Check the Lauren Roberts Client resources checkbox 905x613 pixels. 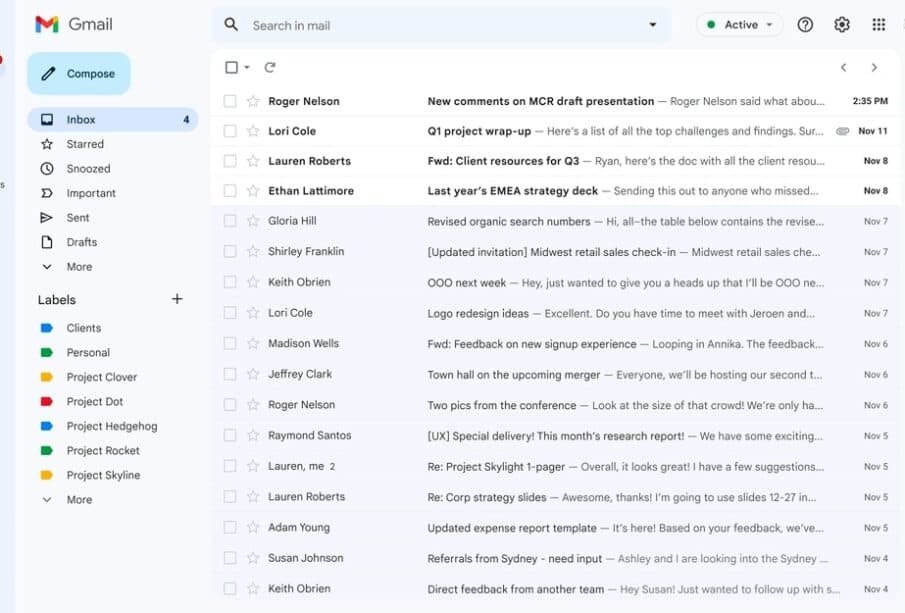click(x=230, y=161)
